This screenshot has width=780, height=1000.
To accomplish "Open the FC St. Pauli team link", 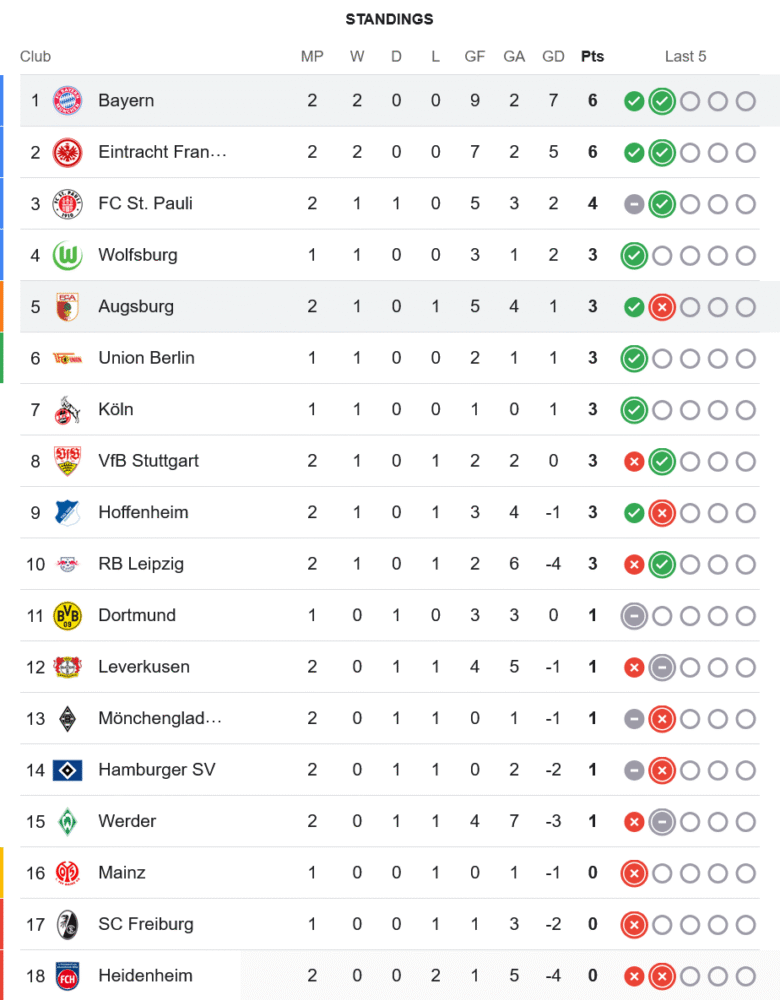I will coord(145,204).
